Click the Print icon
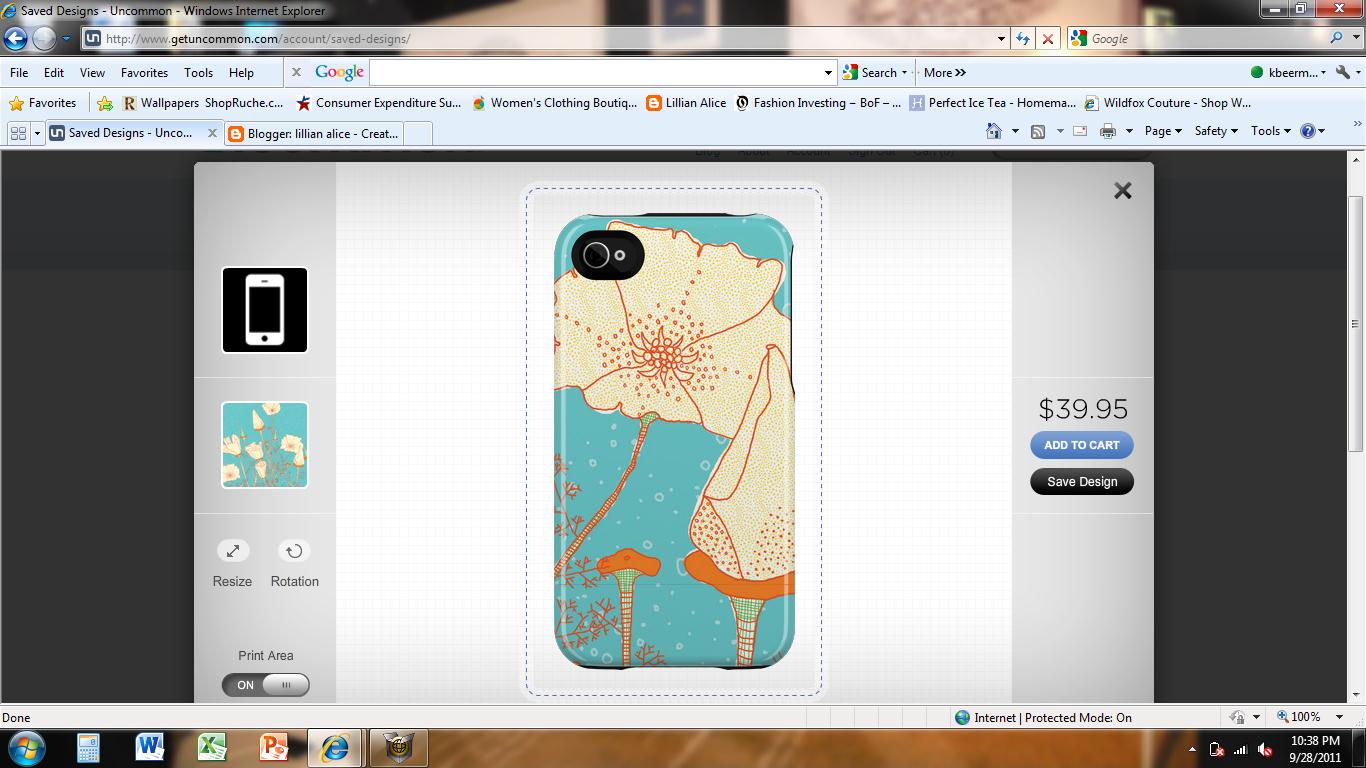Viewport: 1366px width, 768px height. click(1108, 131)
